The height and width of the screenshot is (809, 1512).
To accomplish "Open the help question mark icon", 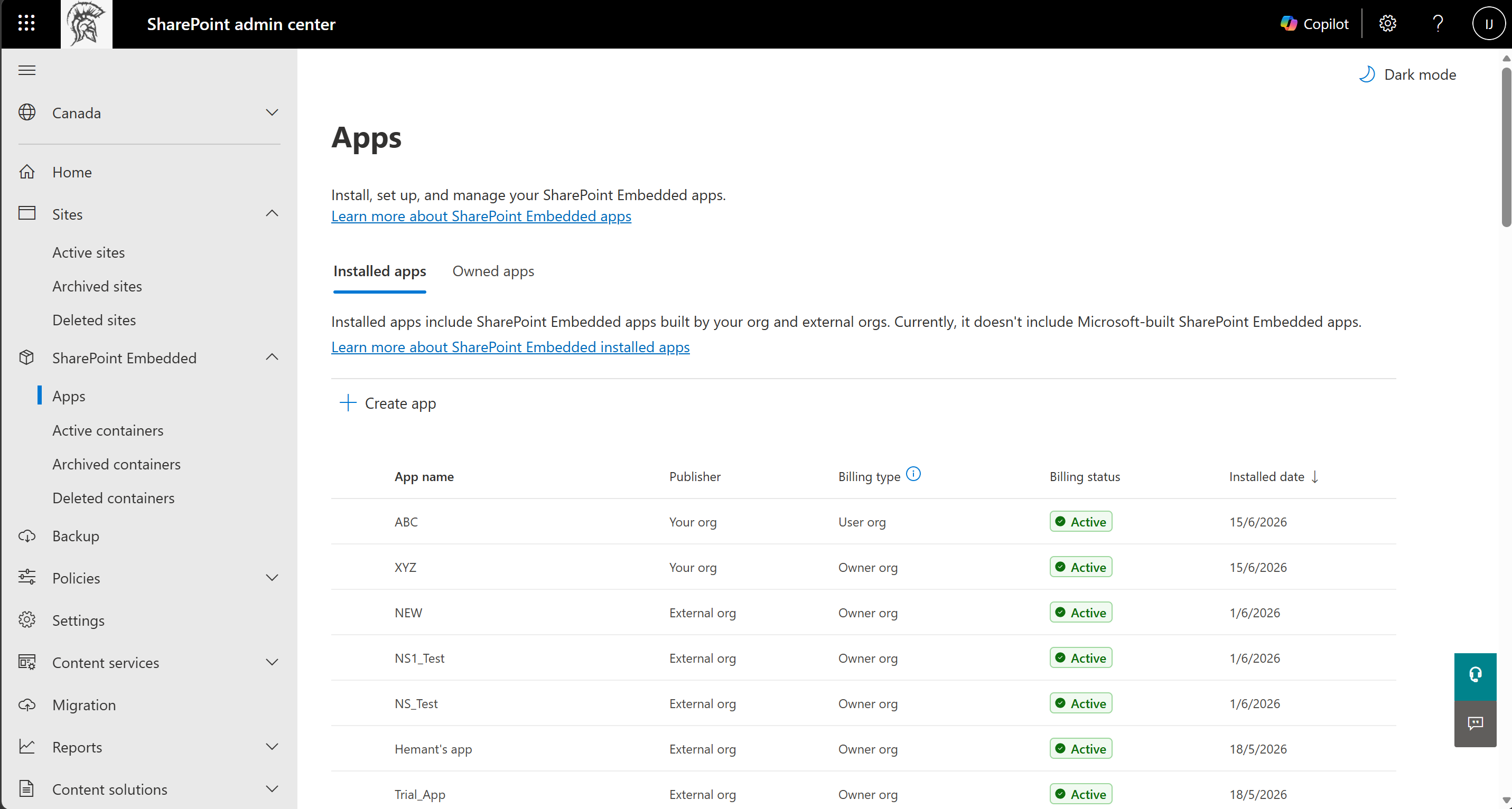I will (x=1438, y=24).
